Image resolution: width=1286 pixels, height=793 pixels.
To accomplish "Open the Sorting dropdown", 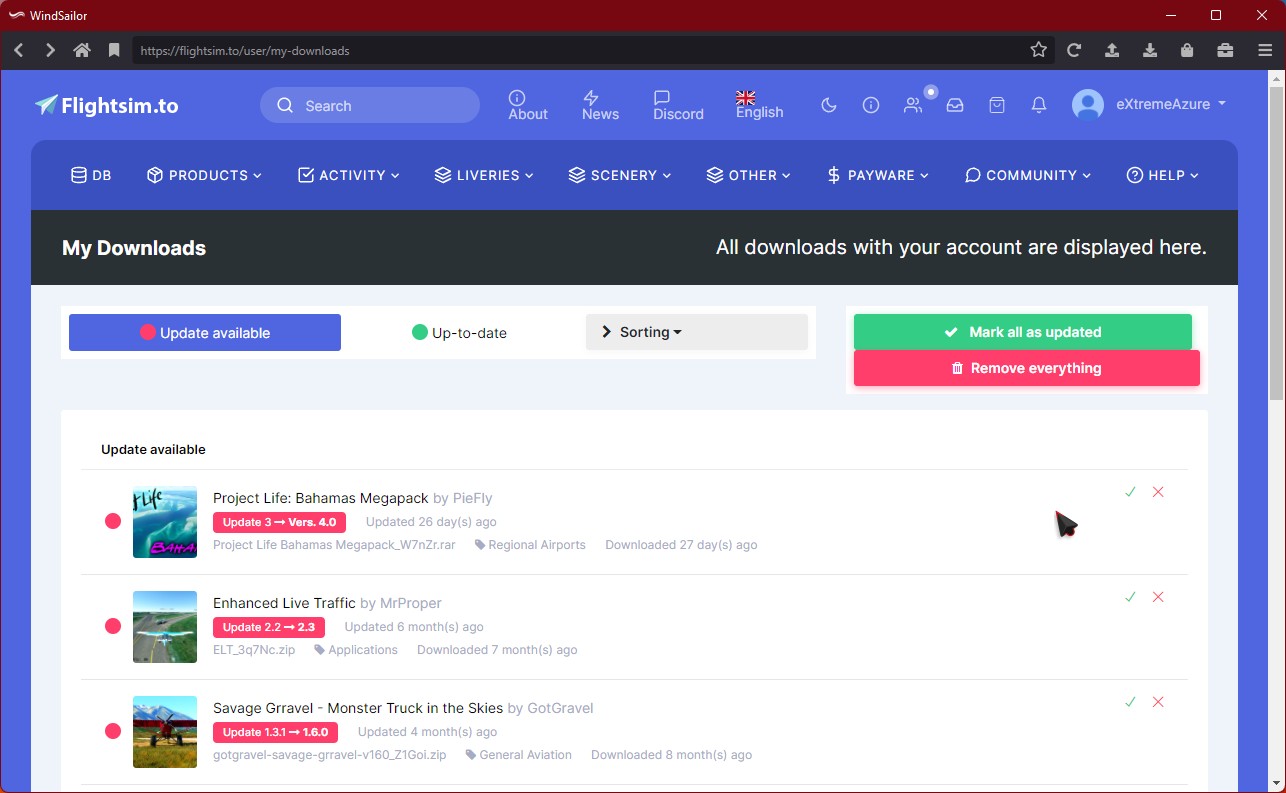I will tap(696, 332).
